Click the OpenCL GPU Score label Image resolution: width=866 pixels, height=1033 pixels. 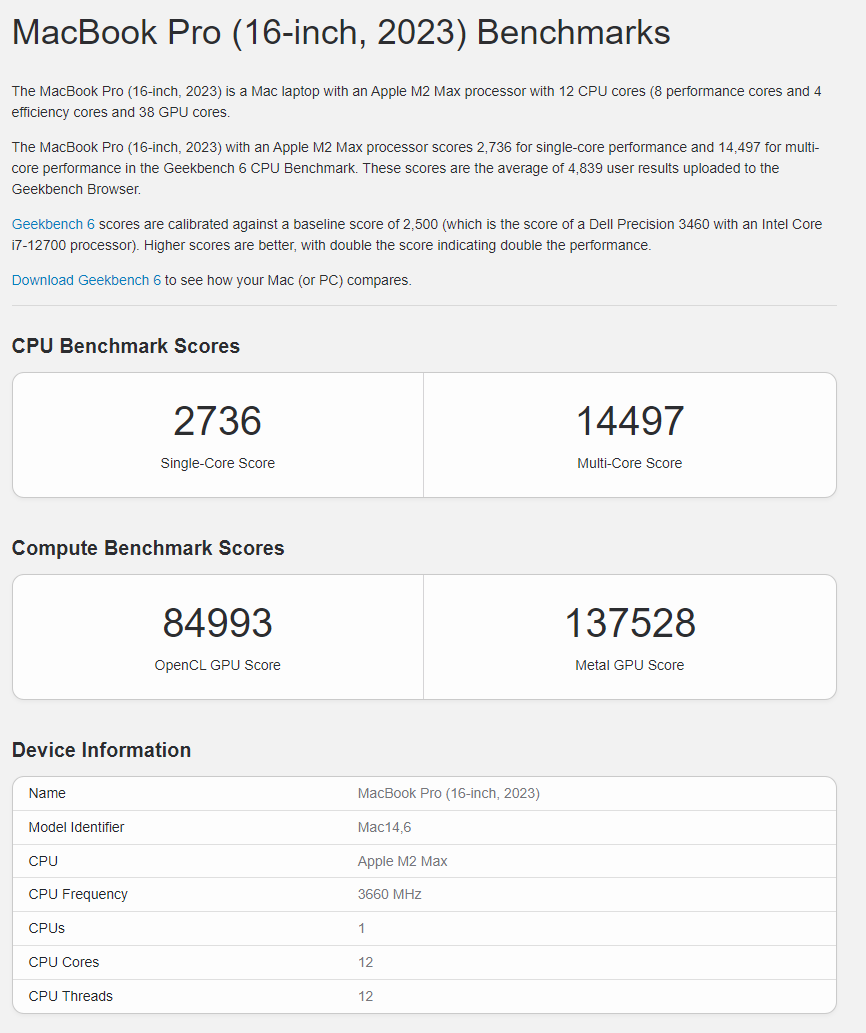(217, 665)
